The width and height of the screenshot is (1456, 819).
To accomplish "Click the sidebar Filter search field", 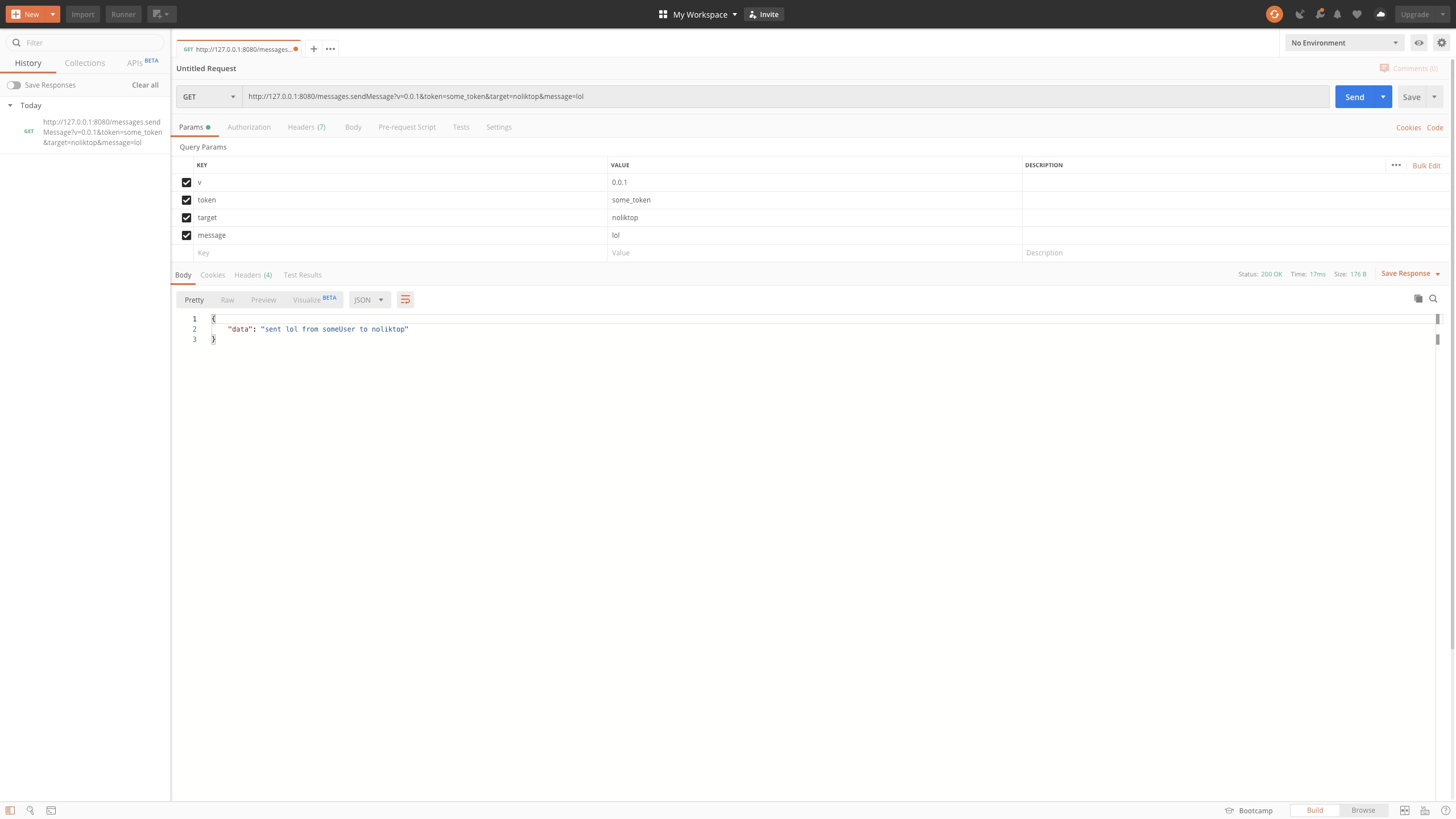I will tap(85, 43).
